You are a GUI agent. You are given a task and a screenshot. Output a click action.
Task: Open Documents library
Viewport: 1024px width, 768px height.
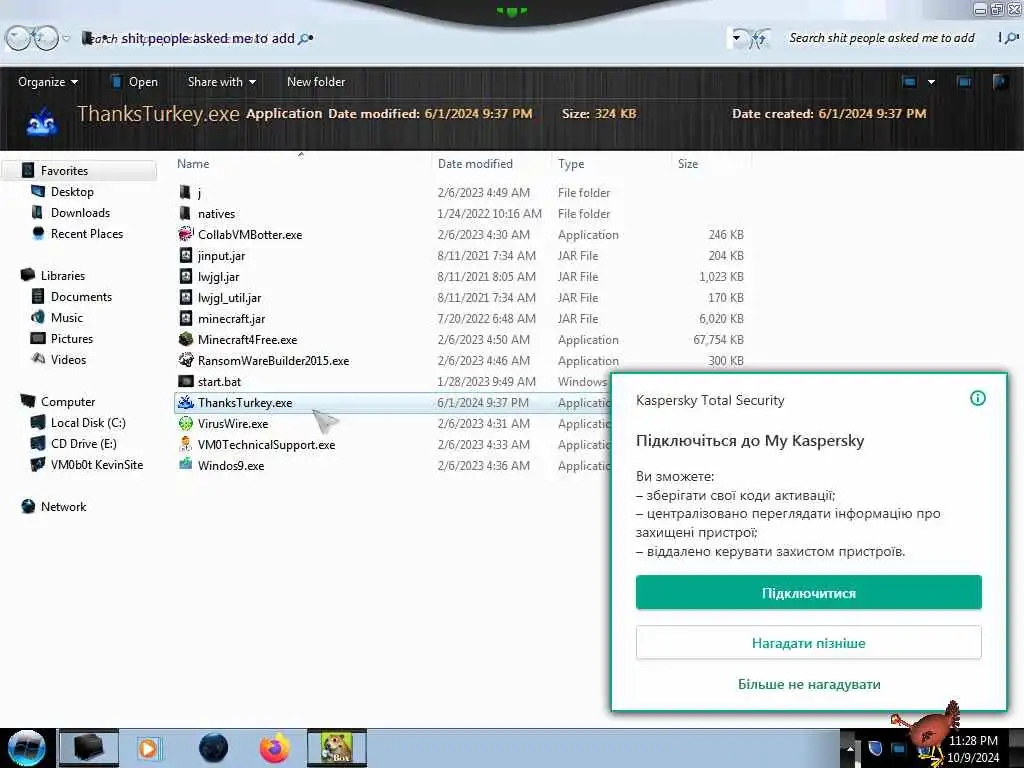[81, 296]
